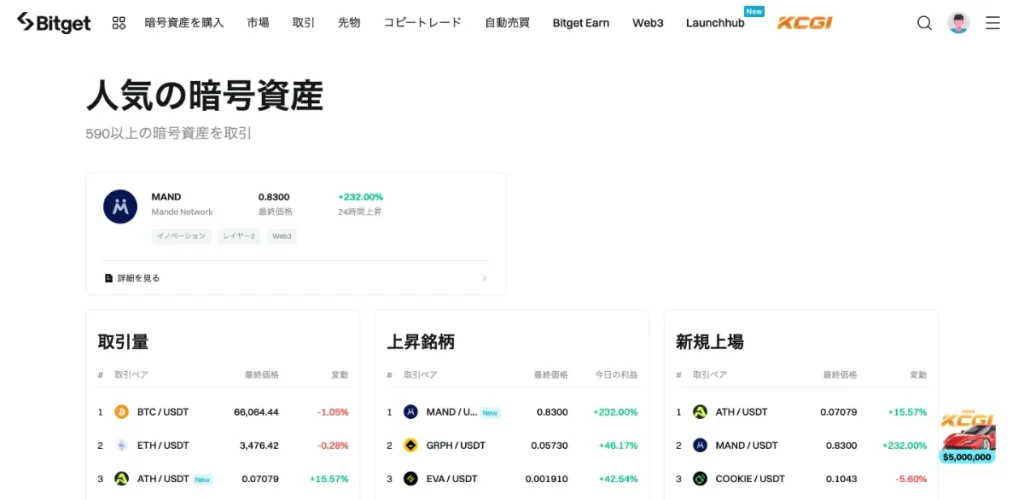Screen dimensions: 1024x500
Task: Open the 自動売買 menu
Action: [x=507, y=23]
